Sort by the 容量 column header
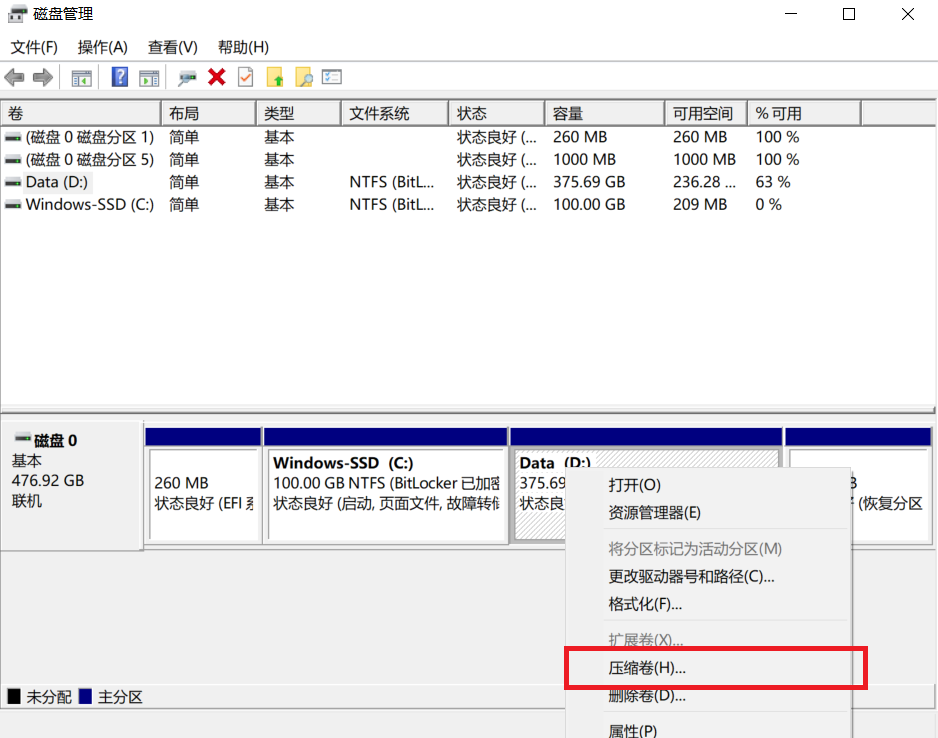Image resolution: width=938 pixels, height=738 pixels. click(x=568, y=114)
